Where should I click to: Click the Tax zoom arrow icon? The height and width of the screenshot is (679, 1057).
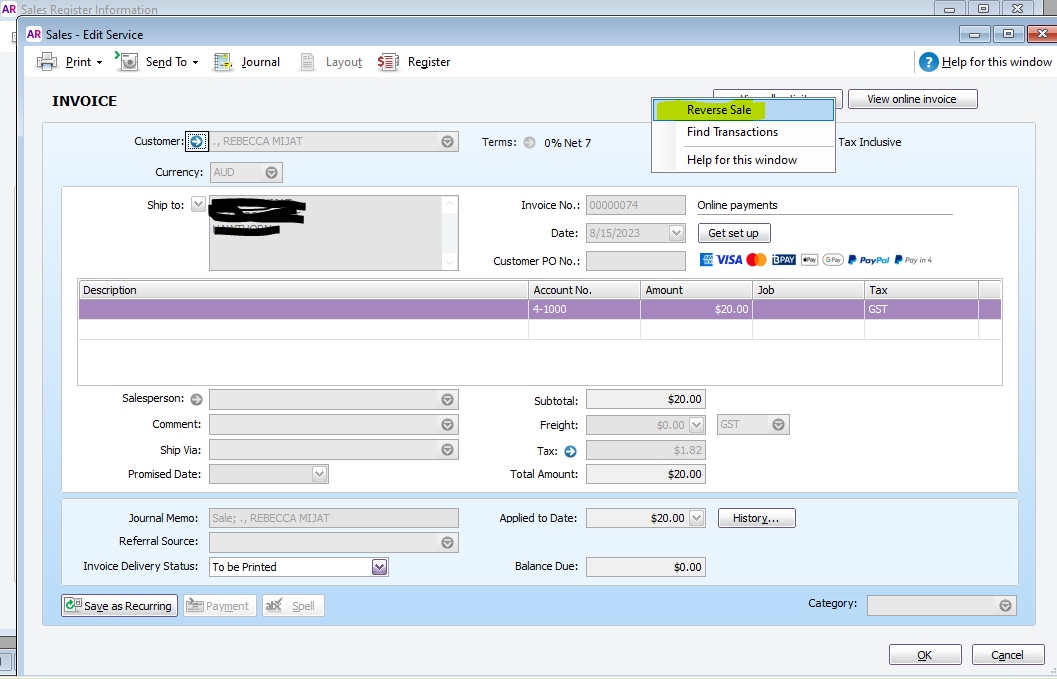click(x=571, y=451)
